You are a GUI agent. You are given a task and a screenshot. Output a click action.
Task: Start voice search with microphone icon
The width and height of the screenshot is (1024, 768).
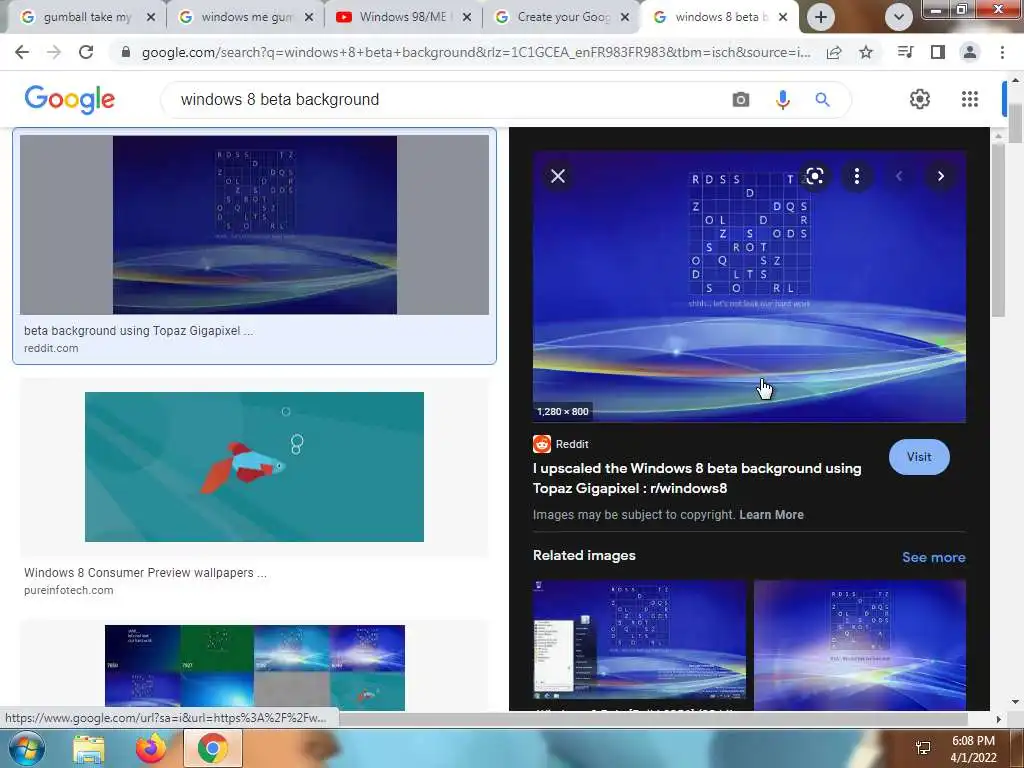click(x=782, y=99)
